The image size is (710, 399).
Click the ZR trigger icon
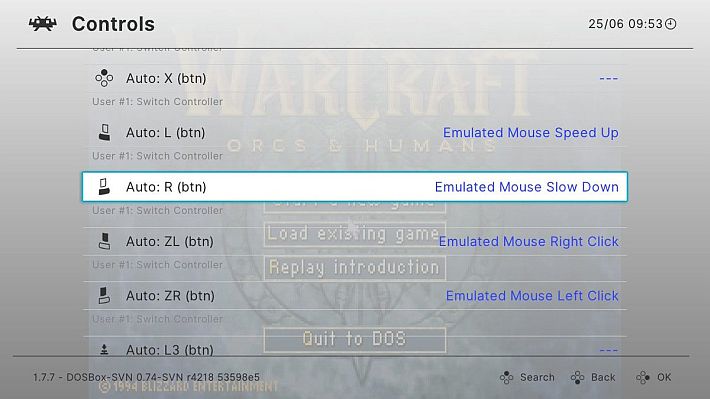pos(104,295)
